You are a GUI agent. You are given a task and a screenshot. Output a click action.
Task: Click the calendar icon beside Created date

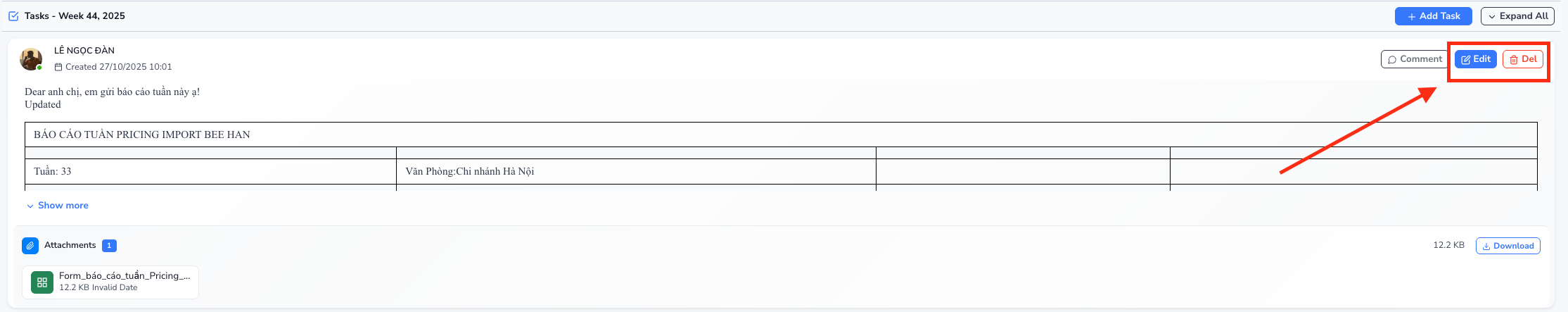[x=58, y=68]
